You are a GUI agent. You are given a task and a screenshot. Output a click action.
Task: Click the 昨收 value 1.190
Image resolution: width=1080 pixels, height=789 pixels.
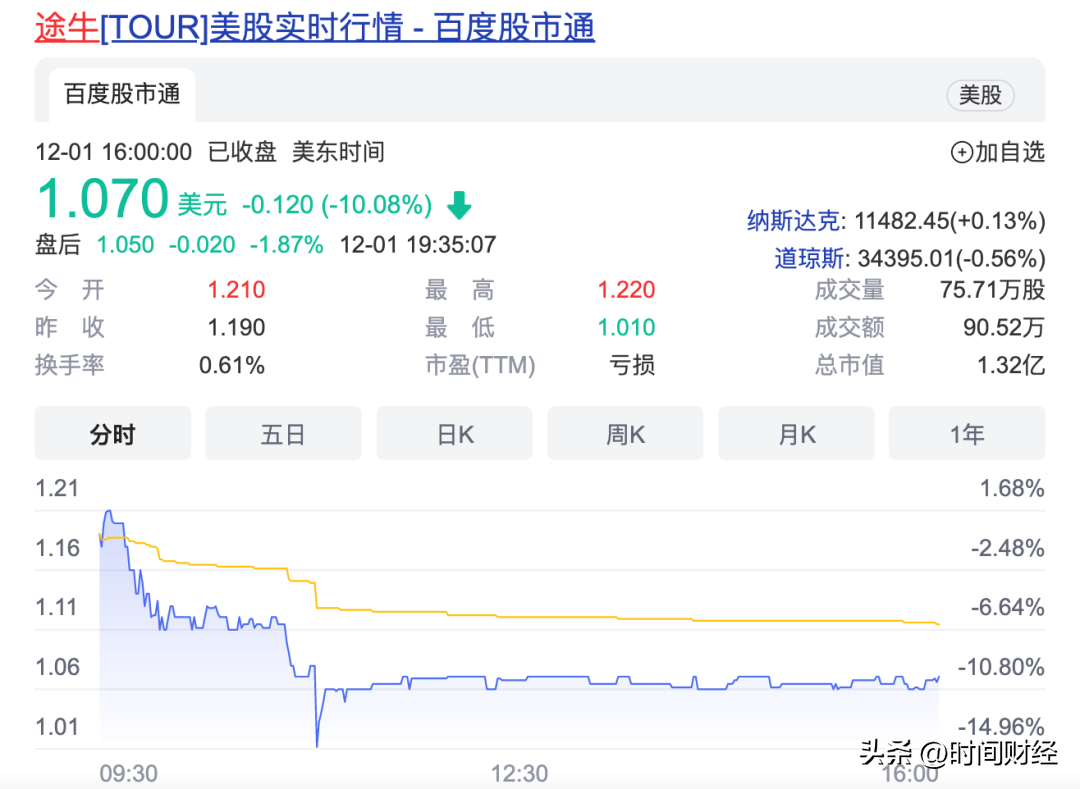point(236,327)
